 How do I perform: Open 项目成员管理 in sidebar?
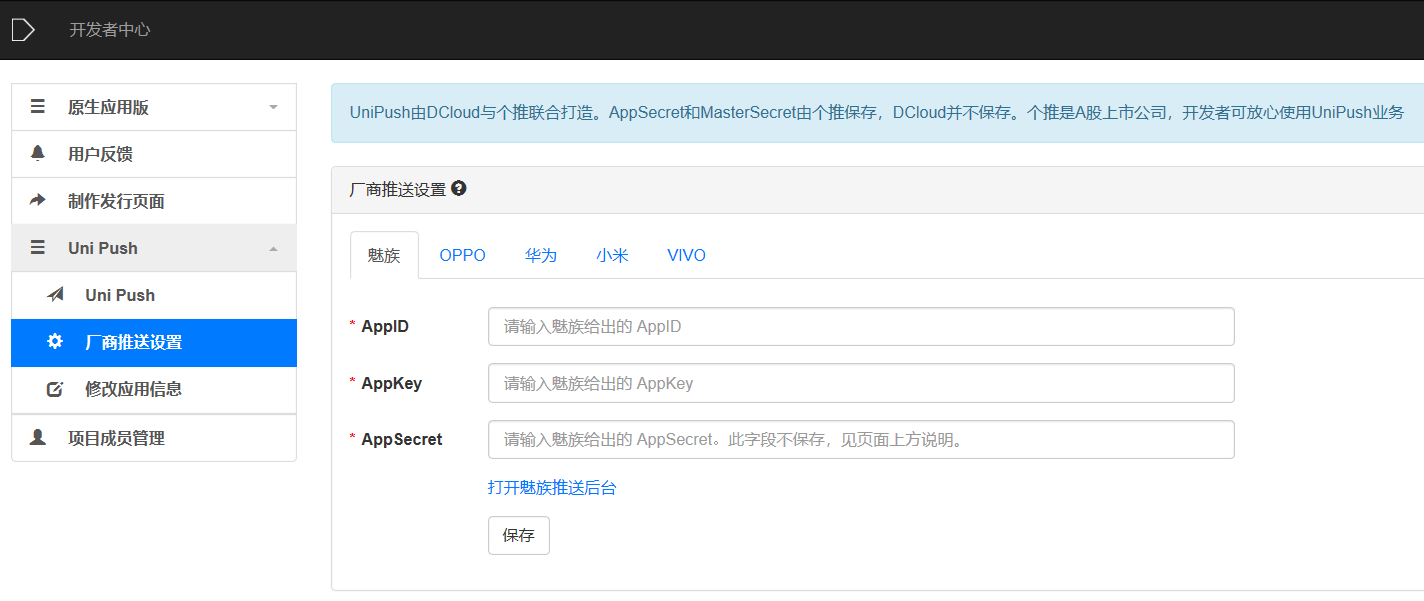154,437
